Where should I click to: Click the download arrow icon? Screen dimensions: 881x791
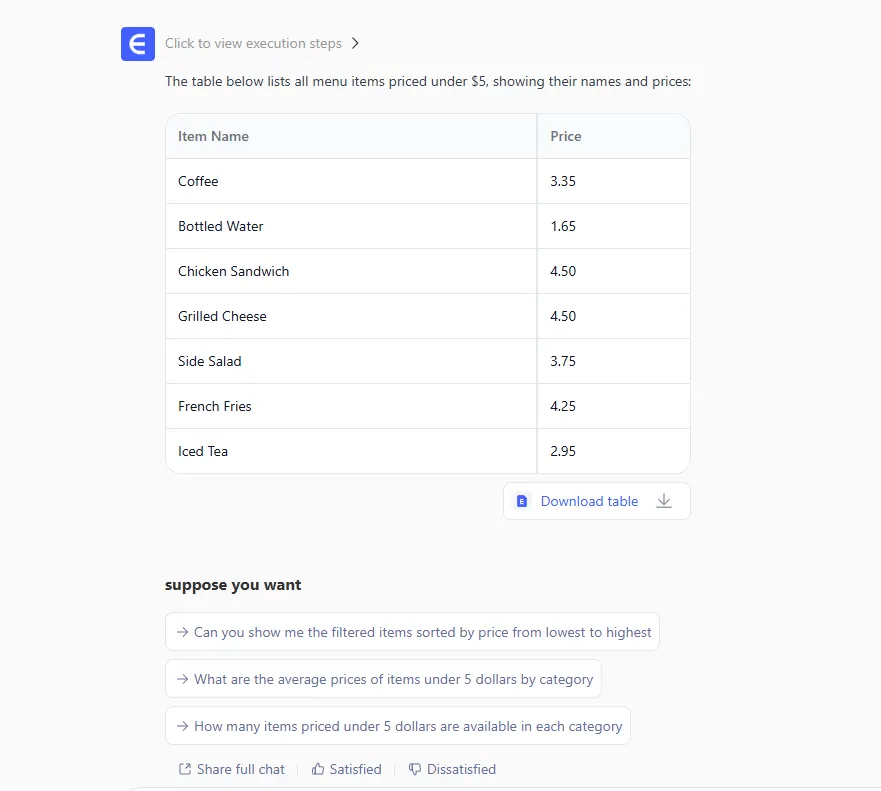click(664, 501)
